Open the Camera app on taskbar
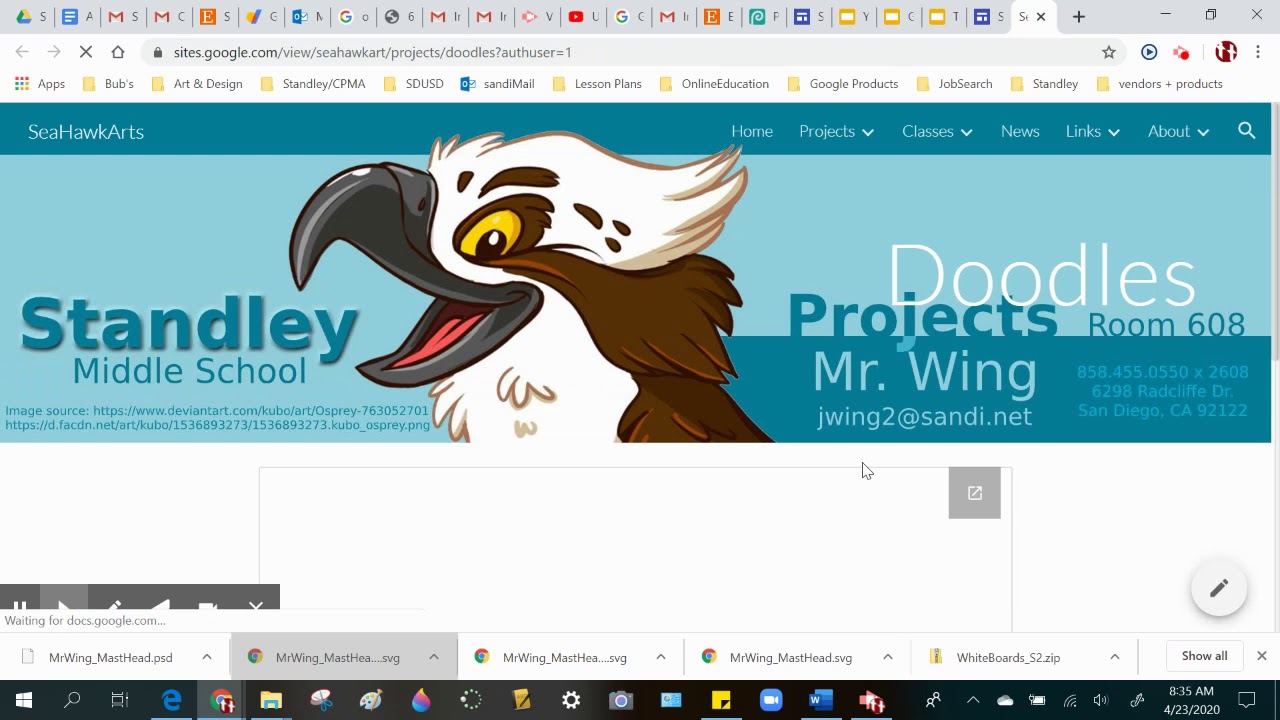The height and width of the screenshot is (720, 1280). [x=621, y=701]
